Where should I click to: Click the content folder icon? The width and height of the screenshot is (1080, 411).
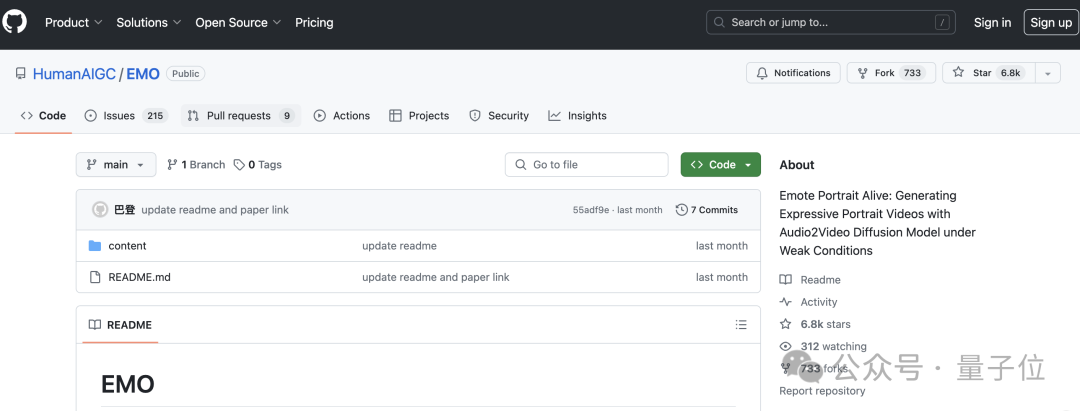95,246
